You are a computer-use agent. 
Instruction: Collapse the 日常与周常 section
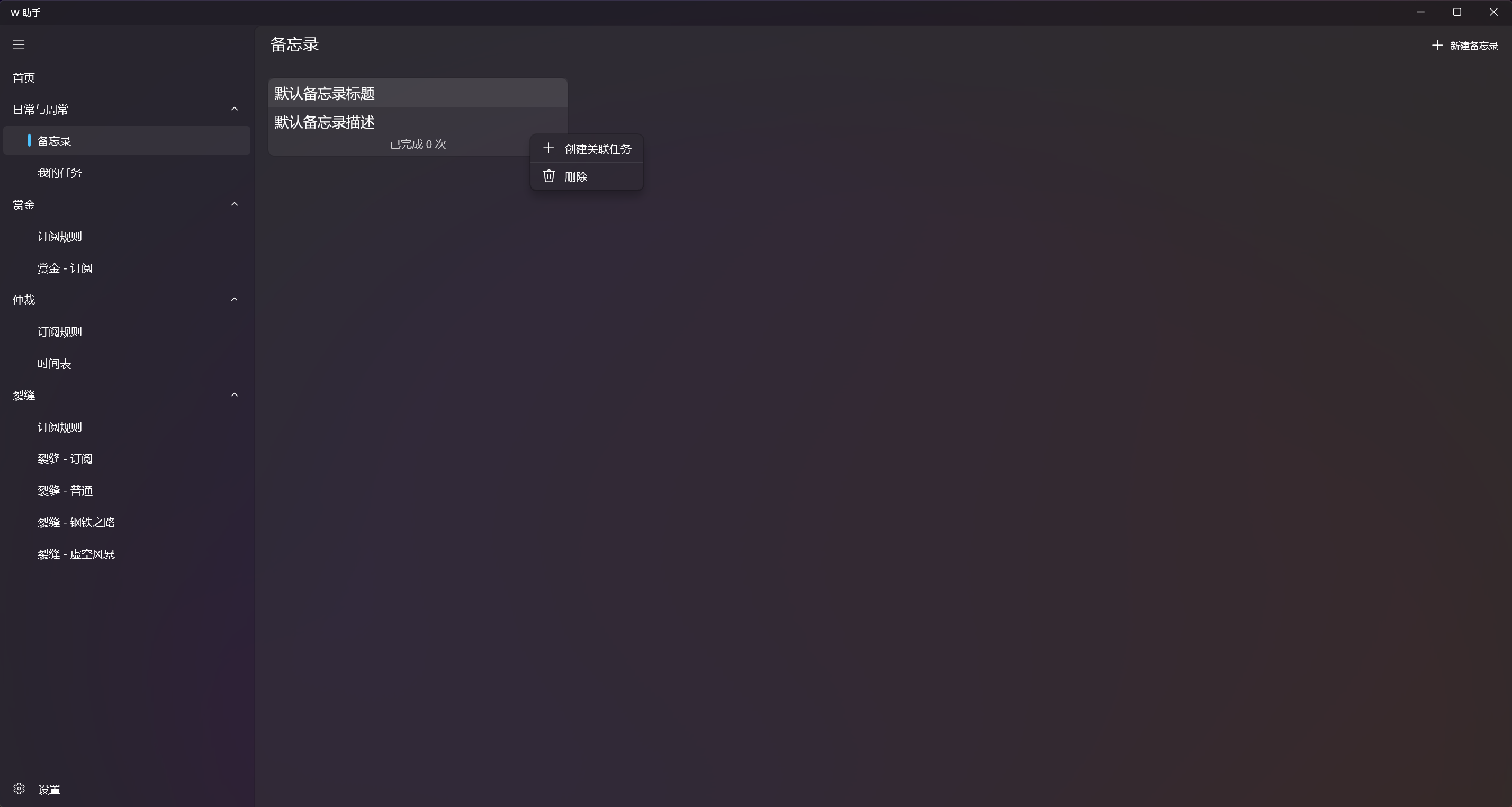pos(234,109)
